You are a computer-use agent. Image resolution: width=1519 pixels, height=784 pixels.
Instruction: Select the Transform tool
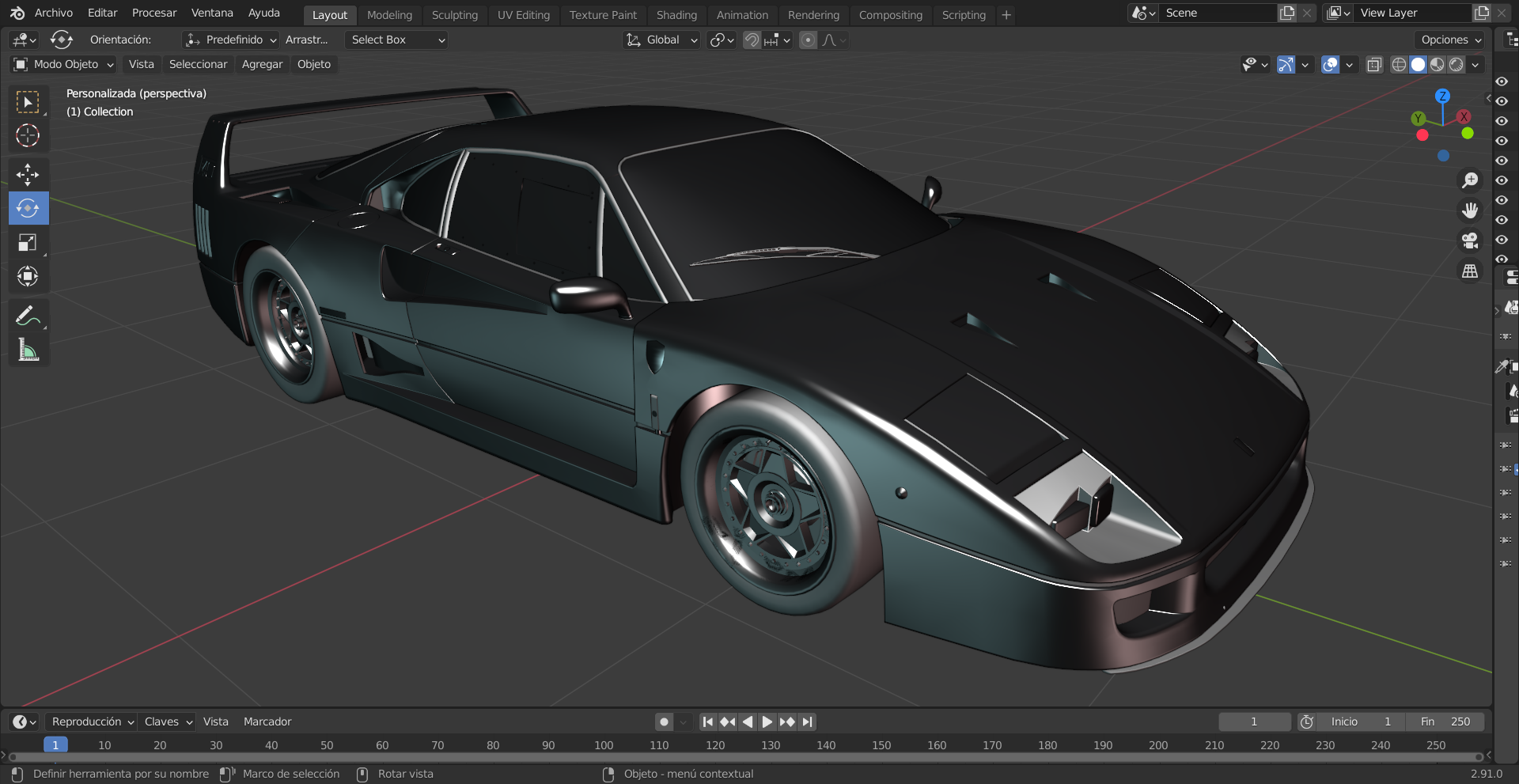pos(28,276)
